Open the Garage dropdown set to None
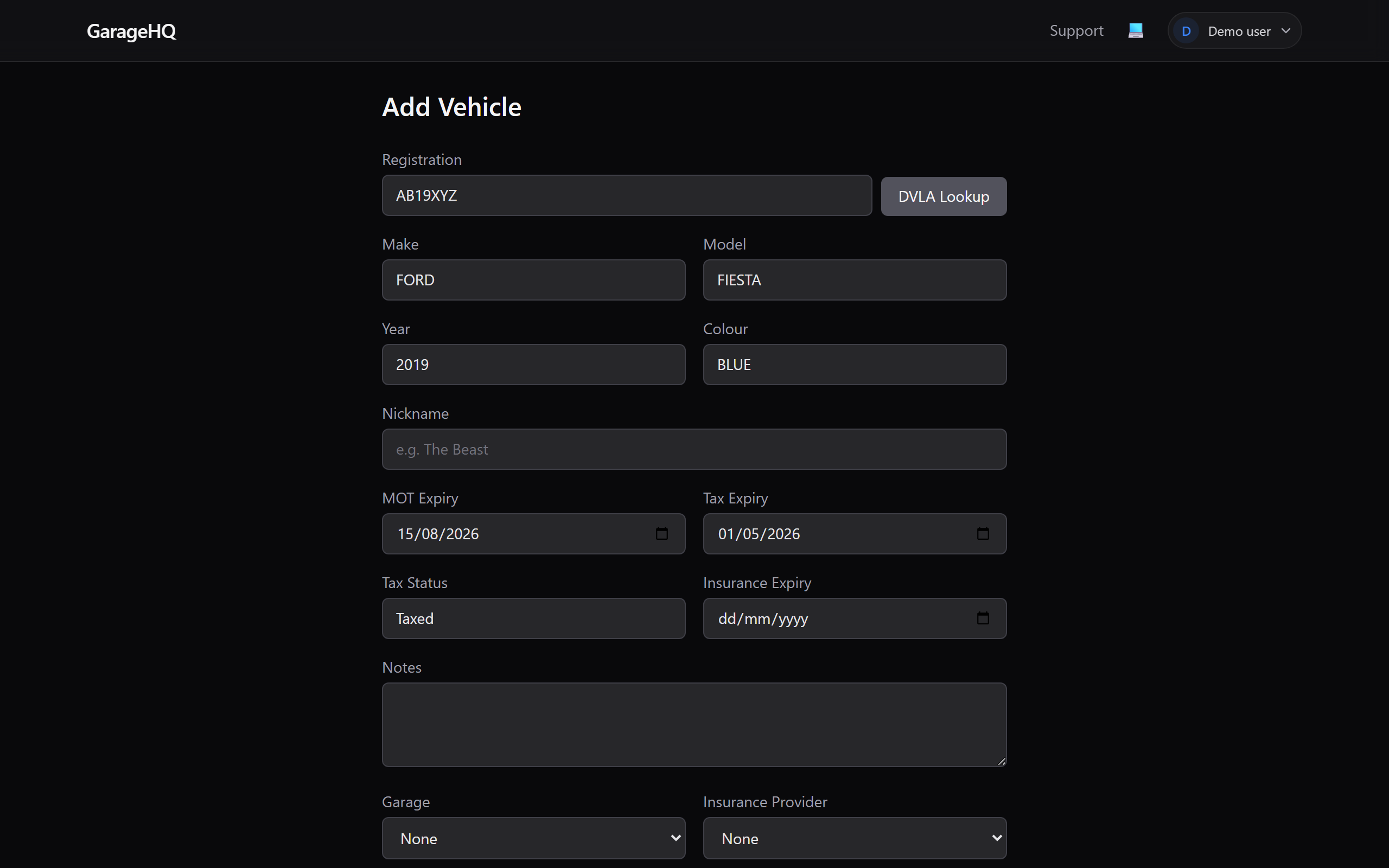The height and width of the screenshot is (868, 1389). point(533,838)
